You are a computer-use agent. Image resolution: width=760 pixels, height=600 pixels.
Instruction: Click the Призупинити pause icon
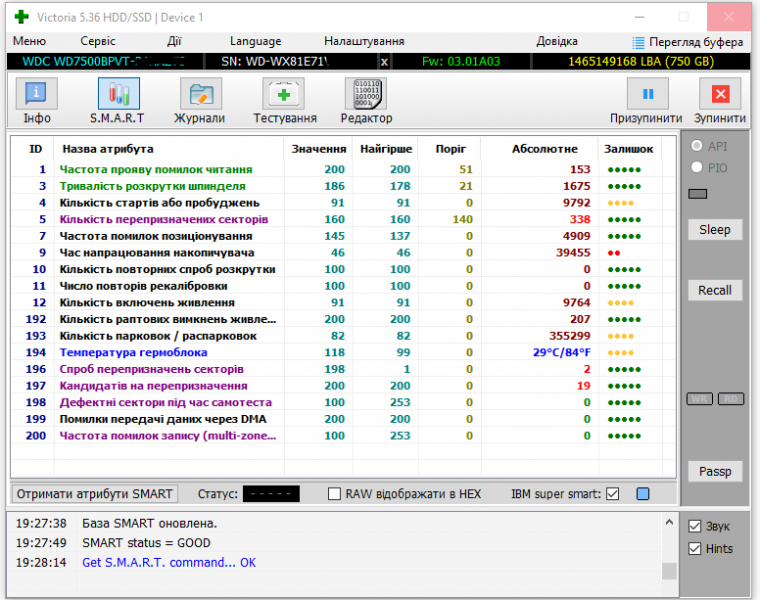click(647, 95)
